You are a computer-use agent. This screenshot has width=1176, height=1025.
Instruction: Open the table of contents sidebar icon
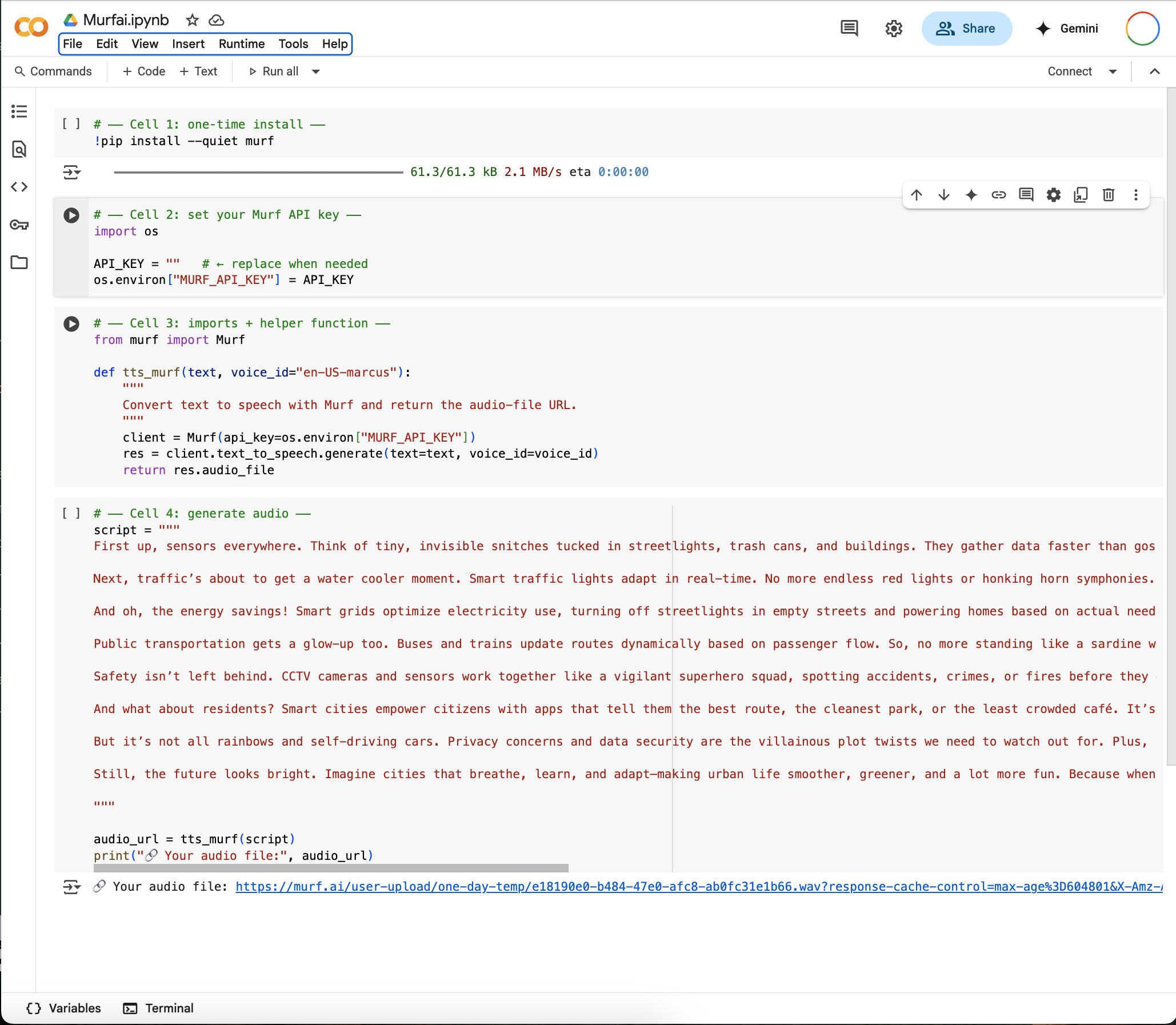pos(19,111)
